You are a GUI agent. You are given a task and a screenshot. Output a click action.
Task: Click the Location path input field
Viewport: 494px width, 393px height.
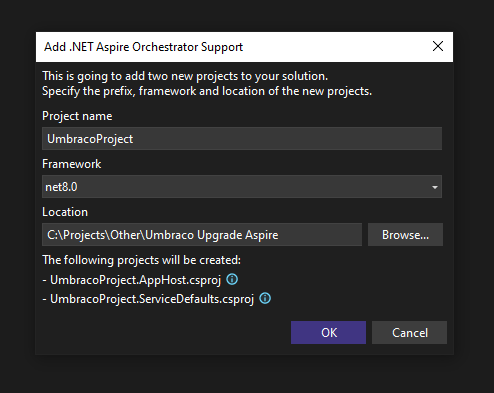coord(202,235)
